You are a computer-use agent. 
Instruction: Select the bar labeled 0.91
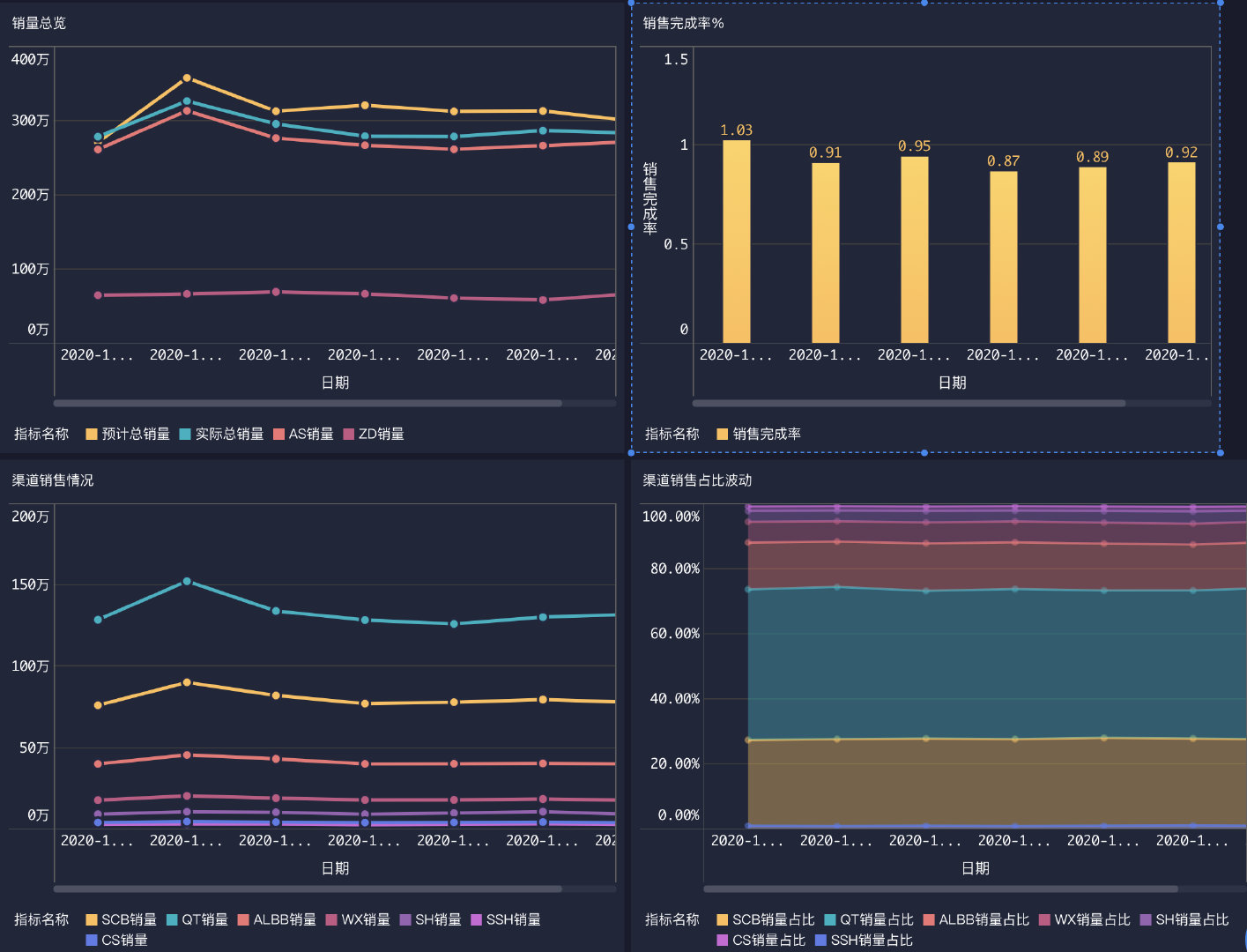point(826,253)
